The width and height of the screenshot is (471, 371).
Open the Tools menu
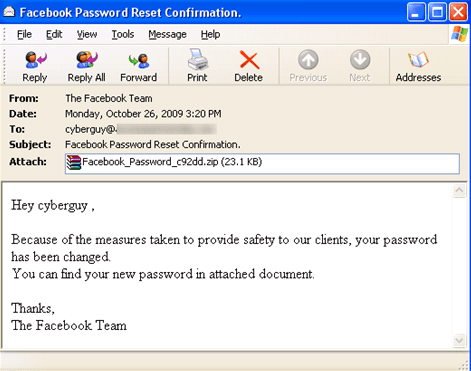point(123,34)
